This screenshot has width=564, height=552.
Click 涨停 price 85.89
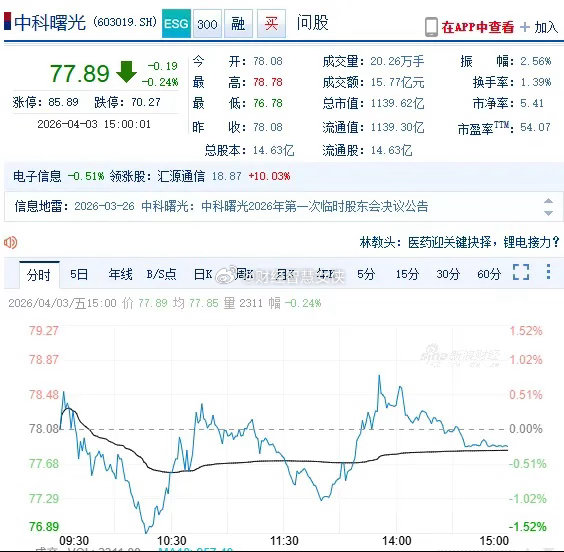click(63, 102)
